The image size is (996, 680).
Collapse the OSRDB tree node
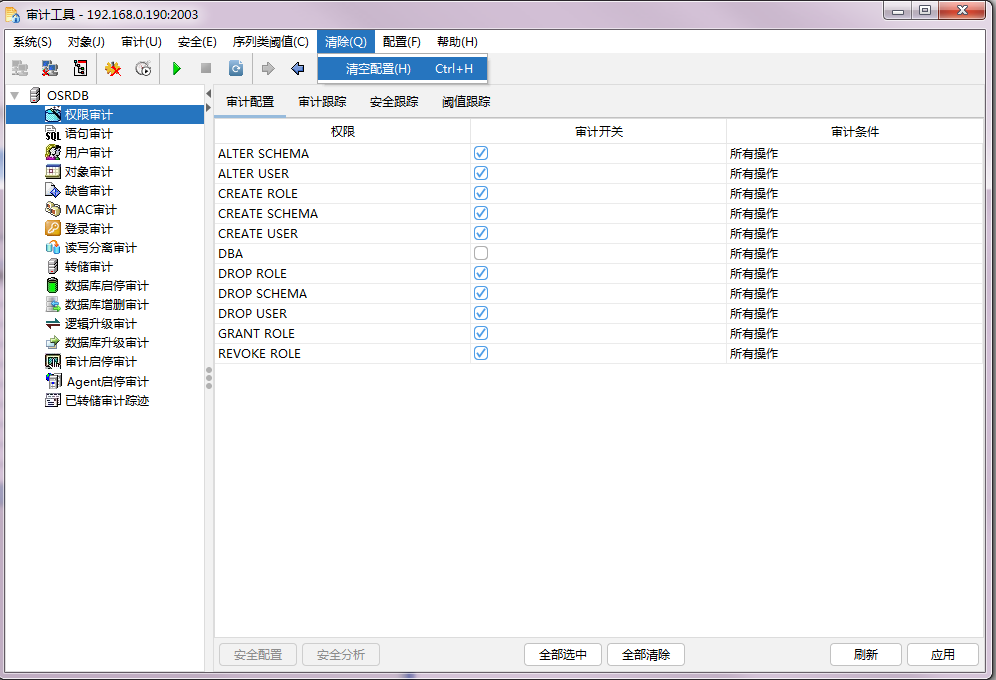click(13, 94)
